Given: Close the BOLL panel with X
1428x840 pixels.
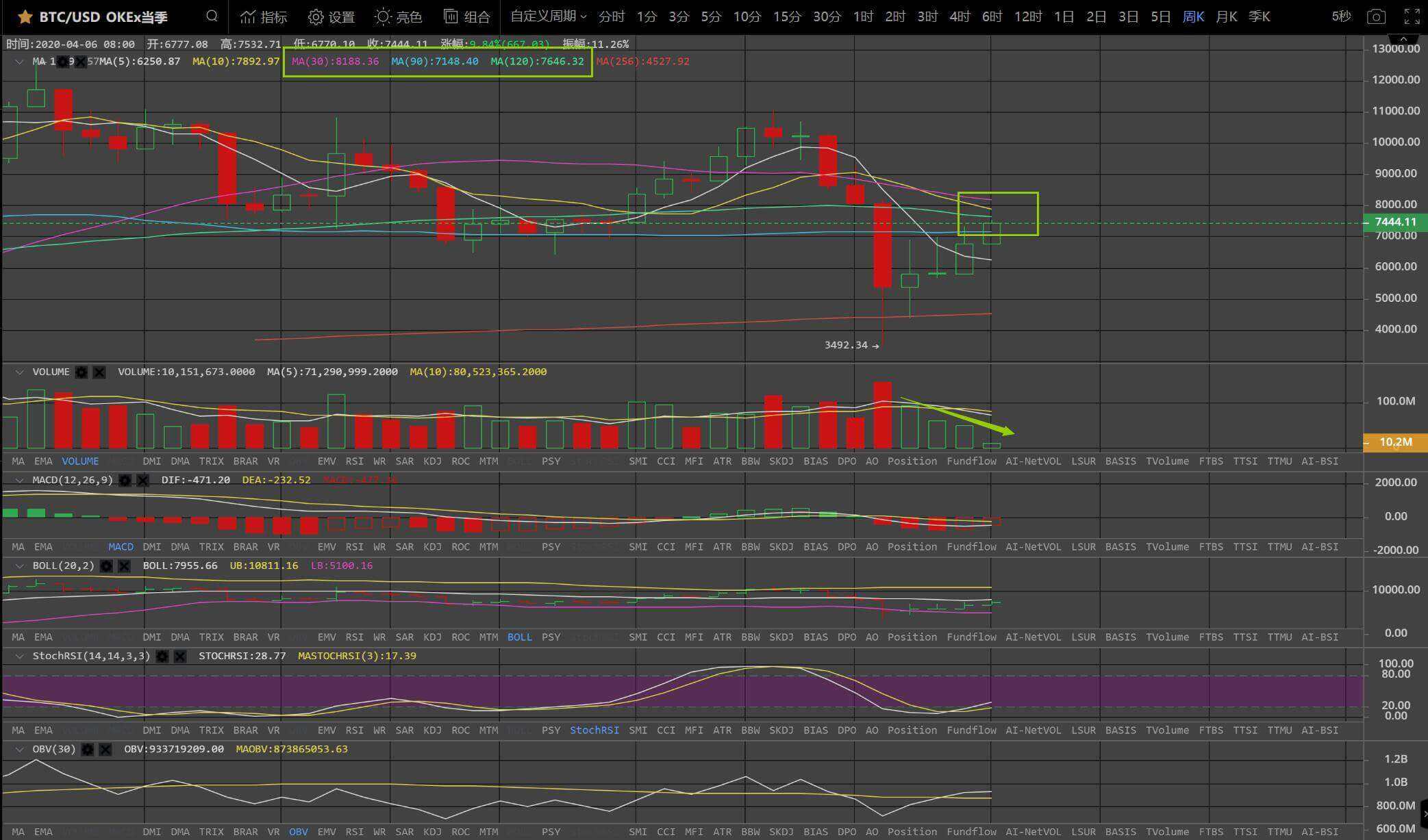Looking at the screenshot, I should click(124, 566).
